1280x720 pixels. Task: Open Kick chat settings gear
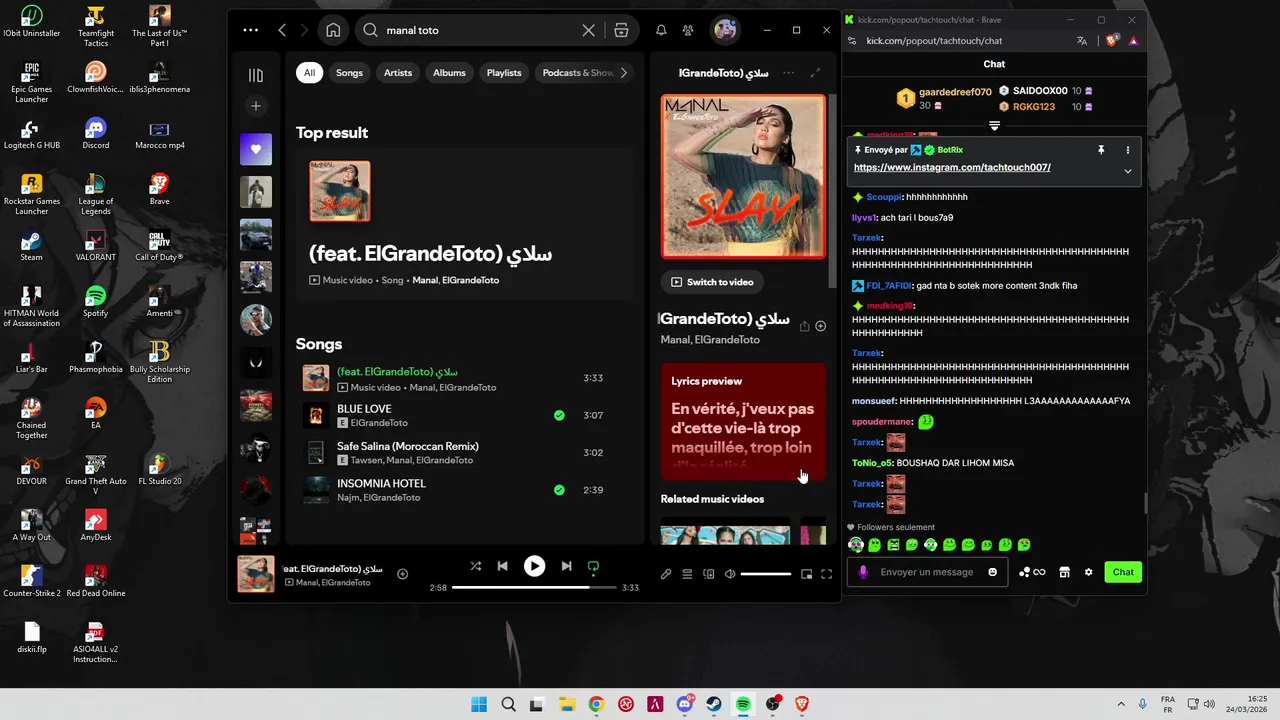pos(1089,572)
